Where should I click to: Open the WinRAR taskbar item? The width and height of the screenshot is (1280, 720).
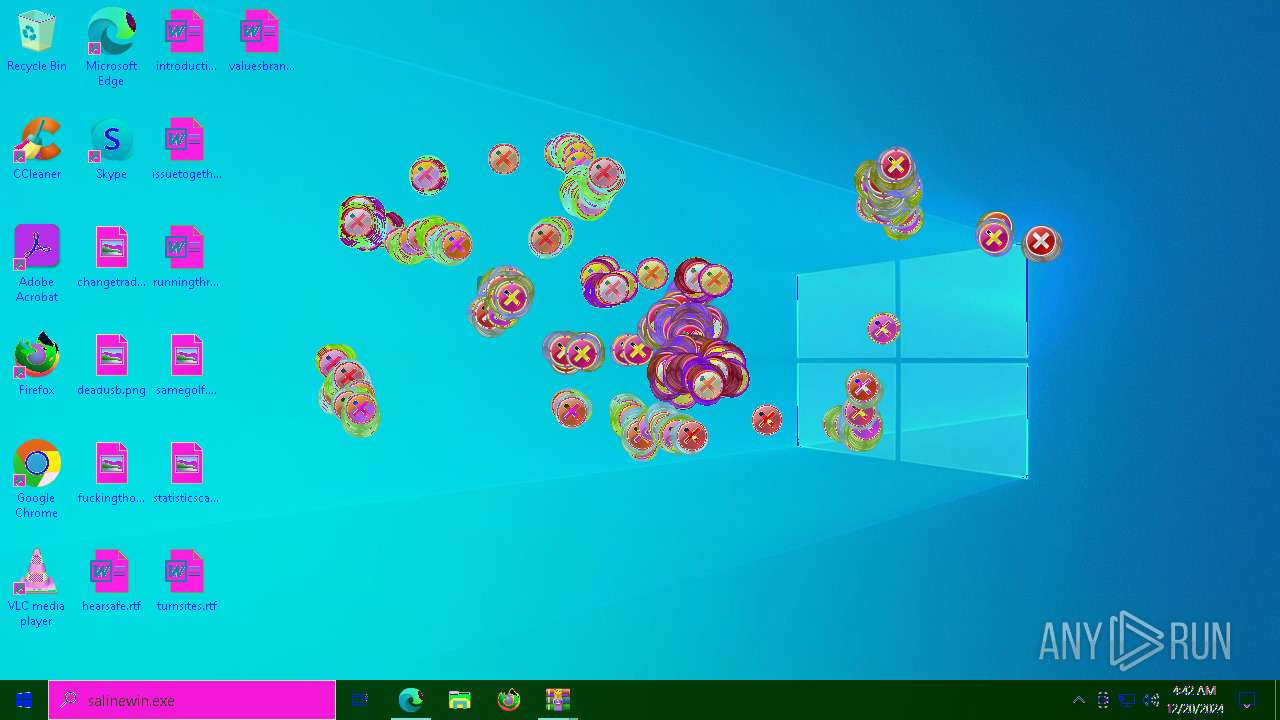pos(558,700)
